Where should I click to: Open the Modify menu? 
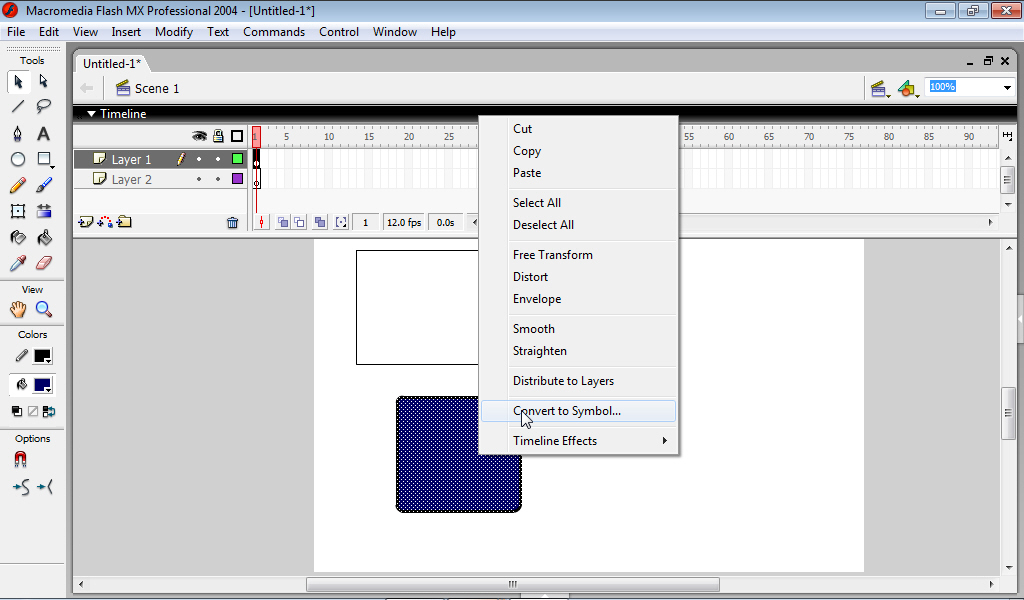click(x=174, y=32)
